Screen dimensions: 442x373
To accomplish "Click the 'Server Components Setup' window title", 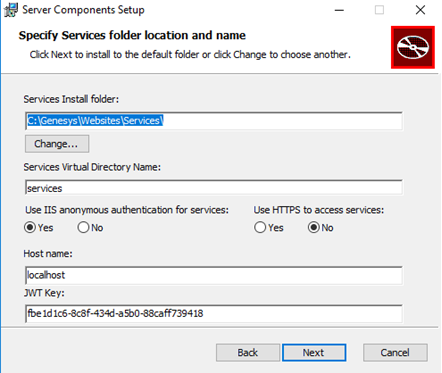I will (83, 10).
